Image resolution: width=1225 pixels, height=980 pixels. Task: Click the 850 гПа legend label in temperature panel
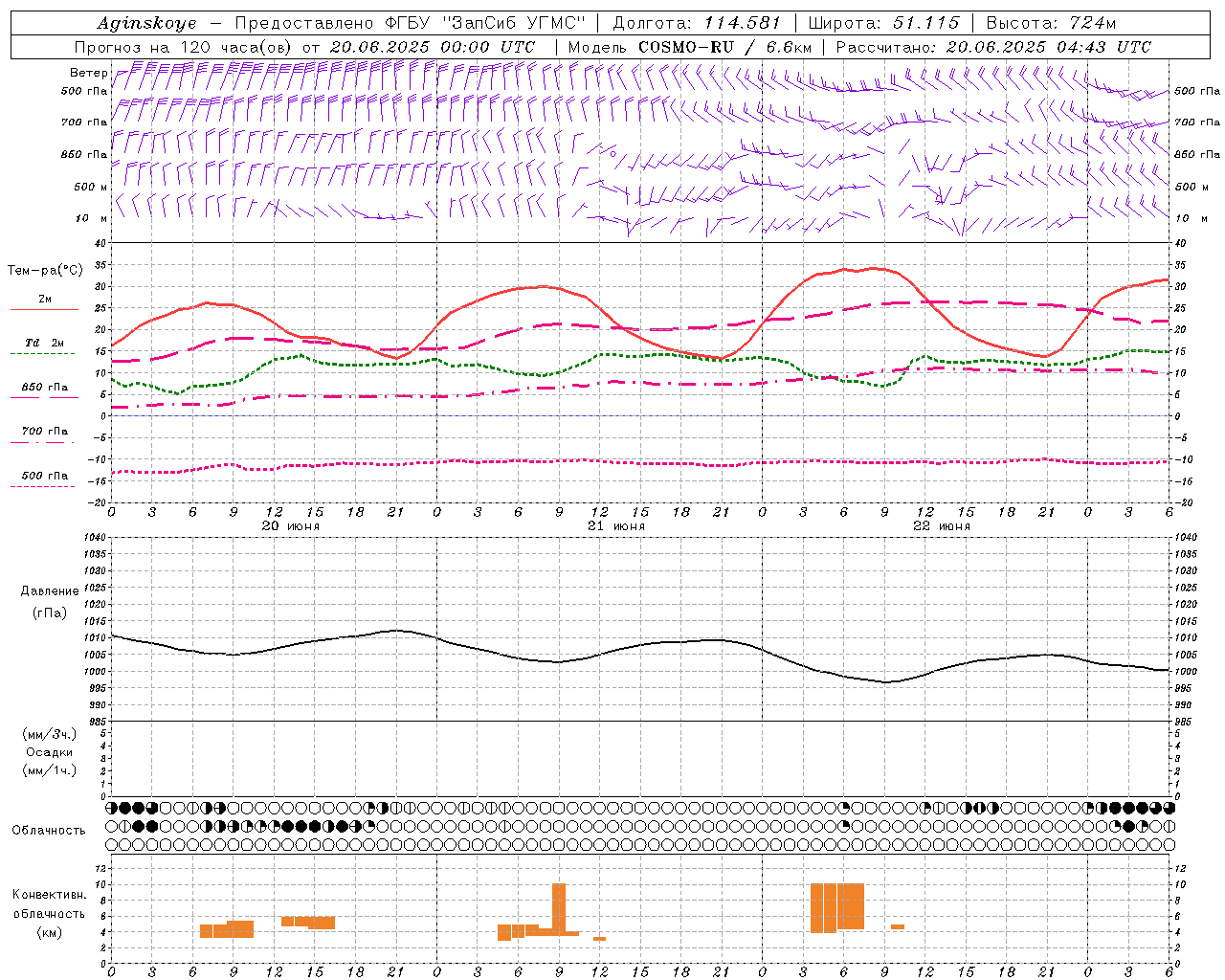pos(45,388)
